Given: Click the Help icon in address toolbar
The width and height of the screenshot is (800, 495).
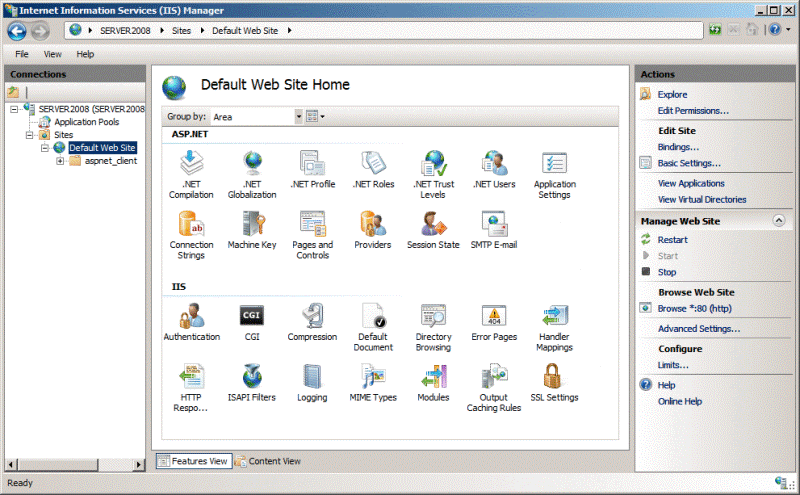Looking at the screenshot, I should pyautogui.click(x=774, y=30).
